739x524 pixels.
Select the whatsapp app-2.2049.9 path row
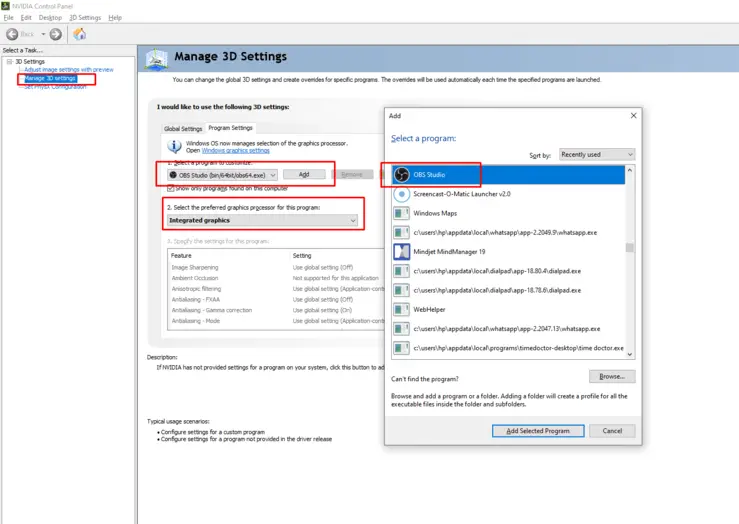(x=509, y=232)
